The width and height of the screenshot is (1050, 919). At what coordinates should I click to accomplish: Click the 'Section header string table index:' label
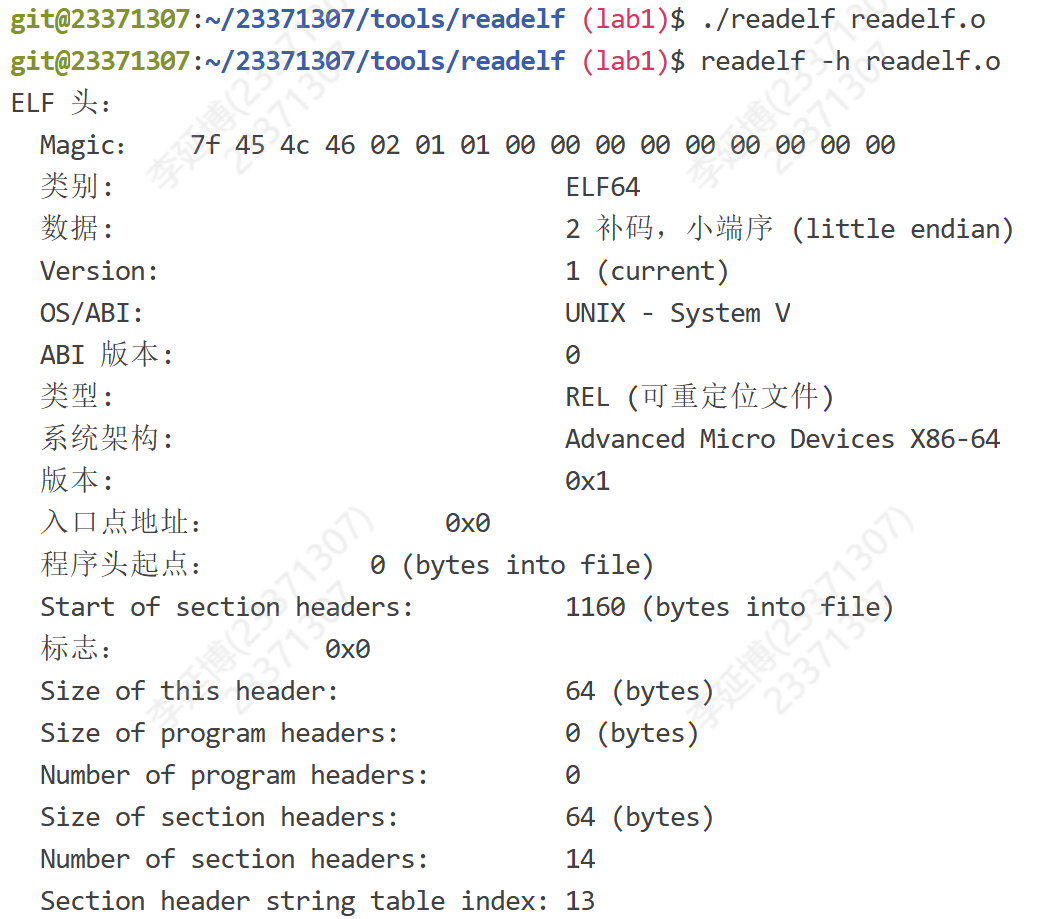(x=294, y=901)
